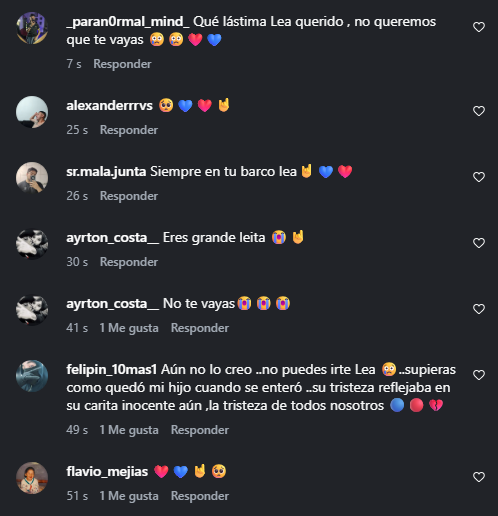Screen dimensions: 498x516
Task: Like the comment by _paran0rmal_mind_
Action: (479, 27)
